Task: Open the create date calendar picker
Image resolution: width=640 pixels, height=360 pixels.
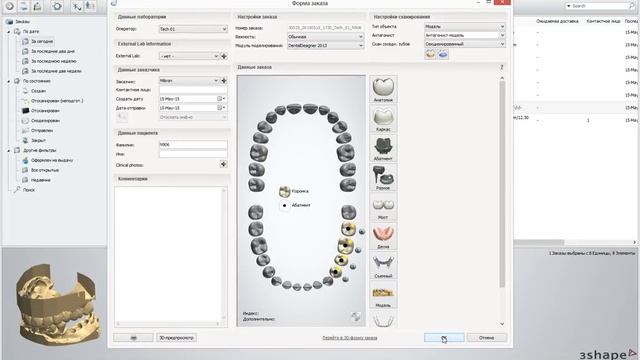Action: tap(221, 99)
